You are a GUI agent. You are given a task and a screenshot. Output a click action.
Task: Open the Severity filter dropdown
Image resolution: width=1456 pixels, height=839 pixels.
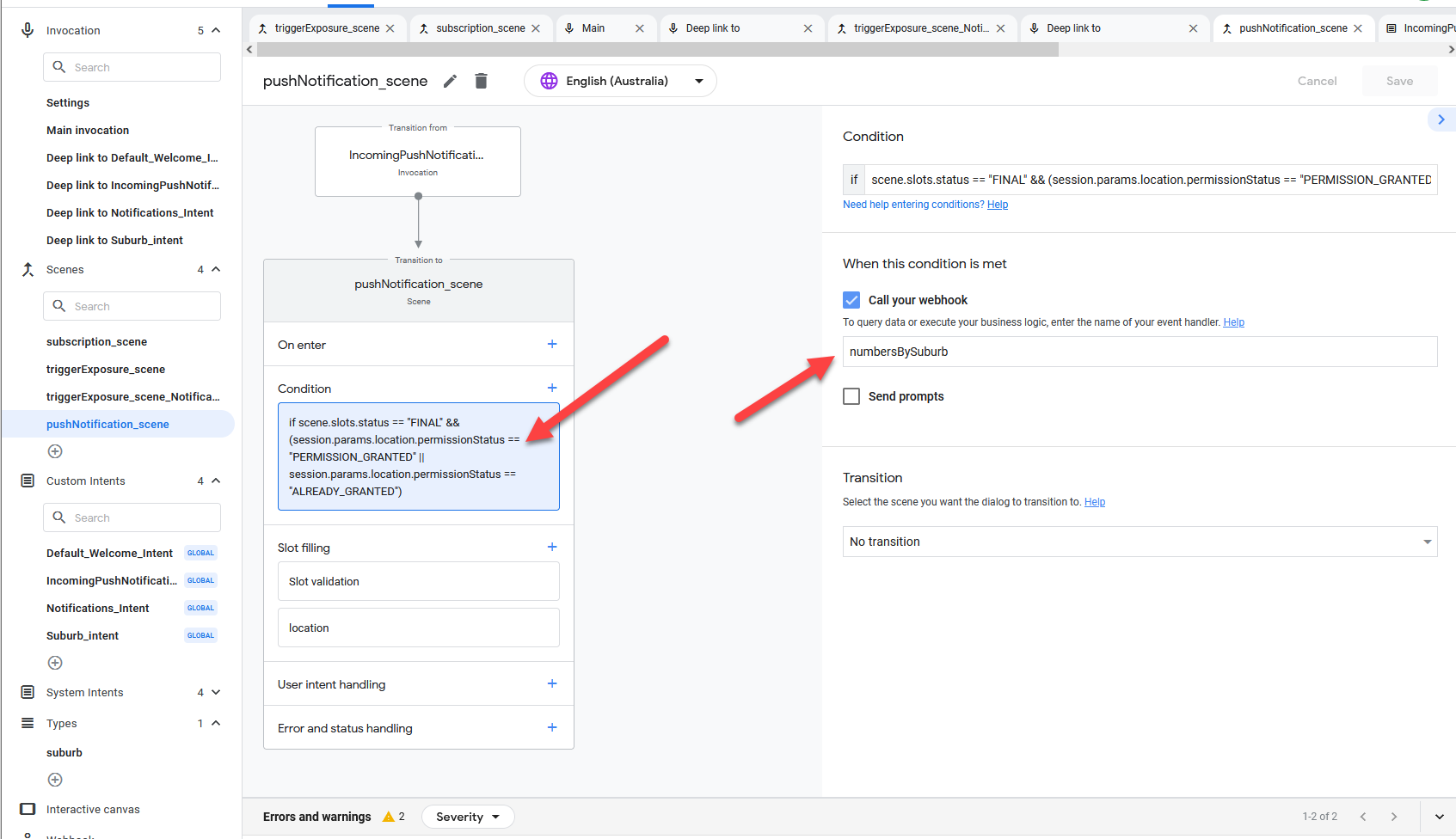pyautogui.click(x=467, y=817)
